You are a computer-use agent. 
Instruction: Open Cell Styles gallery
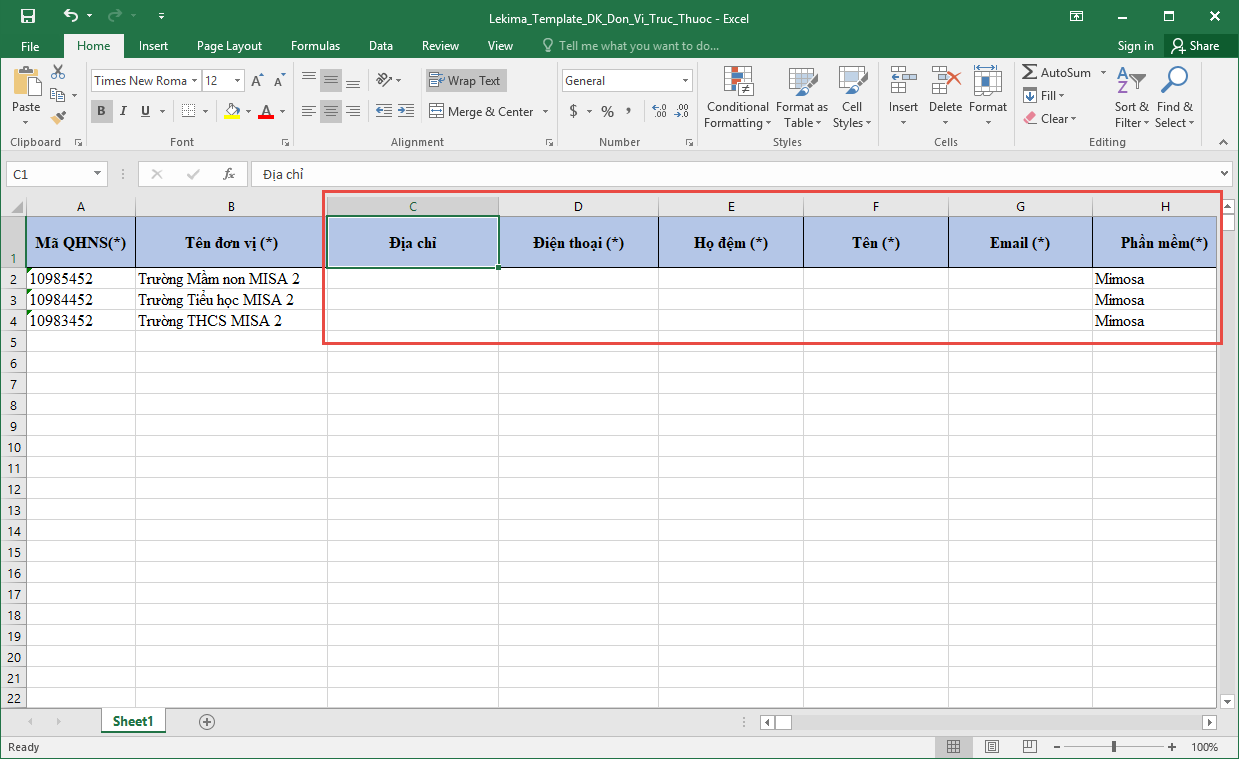(852, 98)
